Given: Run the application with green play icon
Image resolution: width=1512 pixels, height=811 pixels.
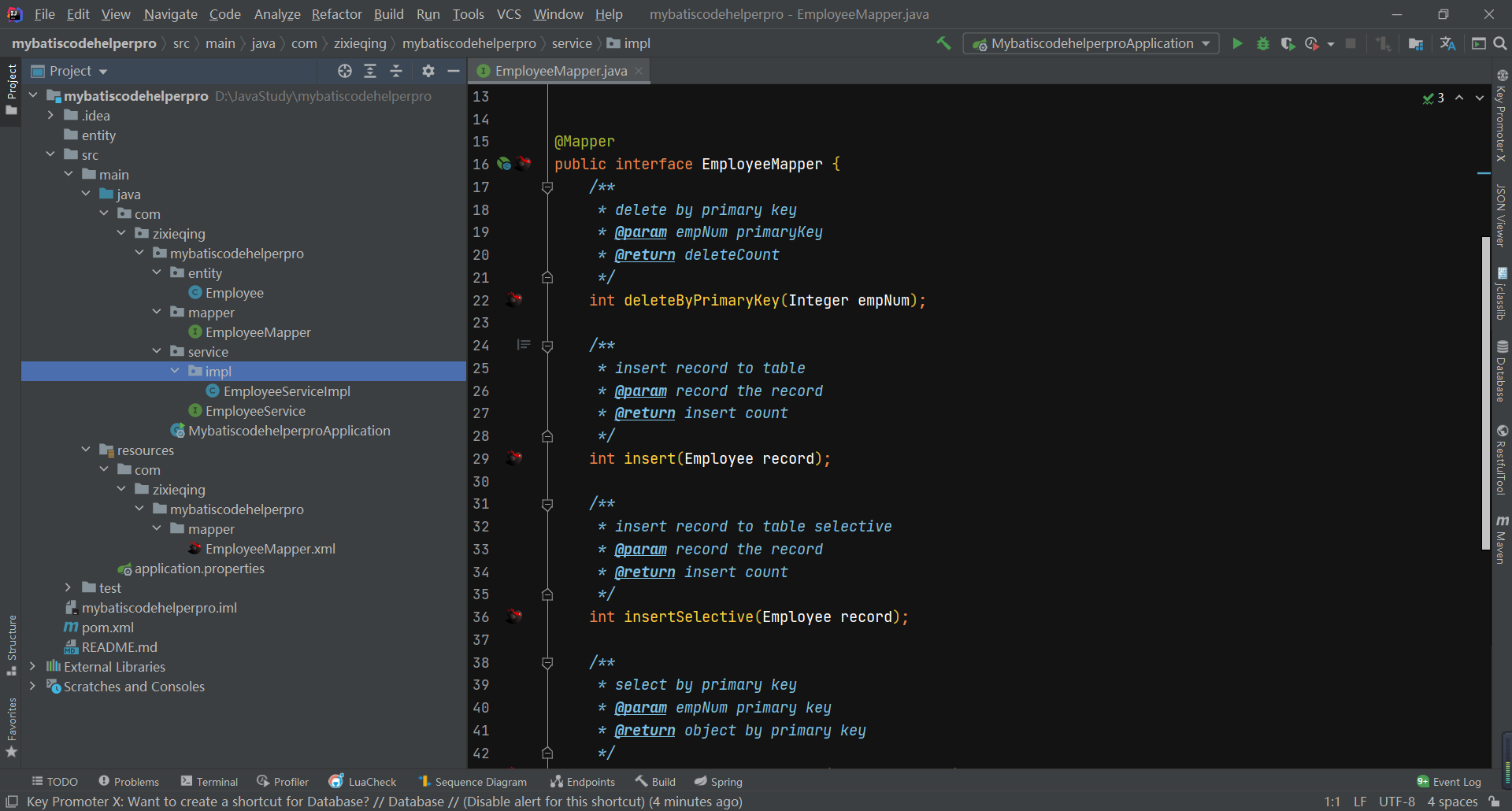Looking at the screenshot, I should click(x=1237, y=43).
